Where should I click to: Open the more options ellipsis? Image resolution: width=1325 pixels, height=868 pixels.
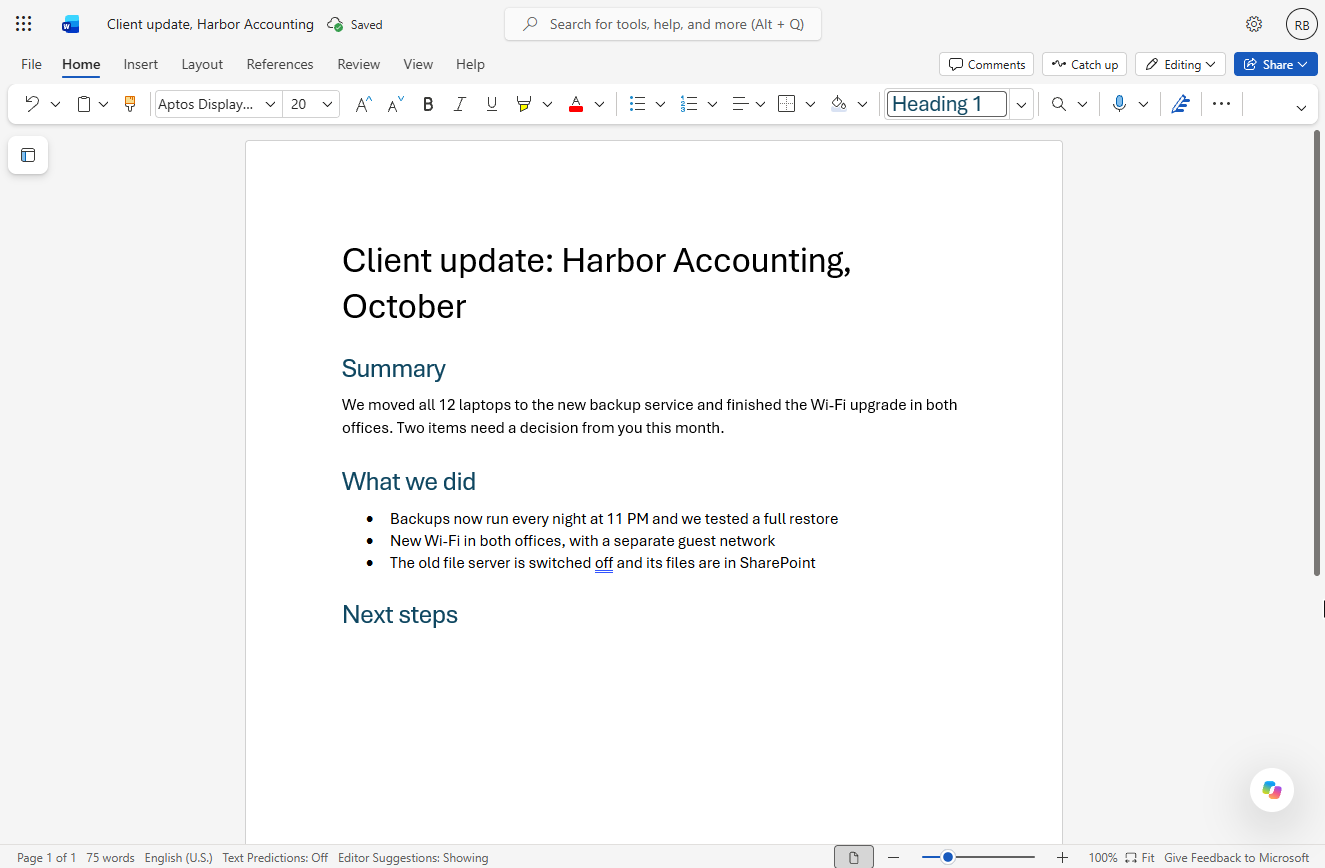pos(1221,104)
